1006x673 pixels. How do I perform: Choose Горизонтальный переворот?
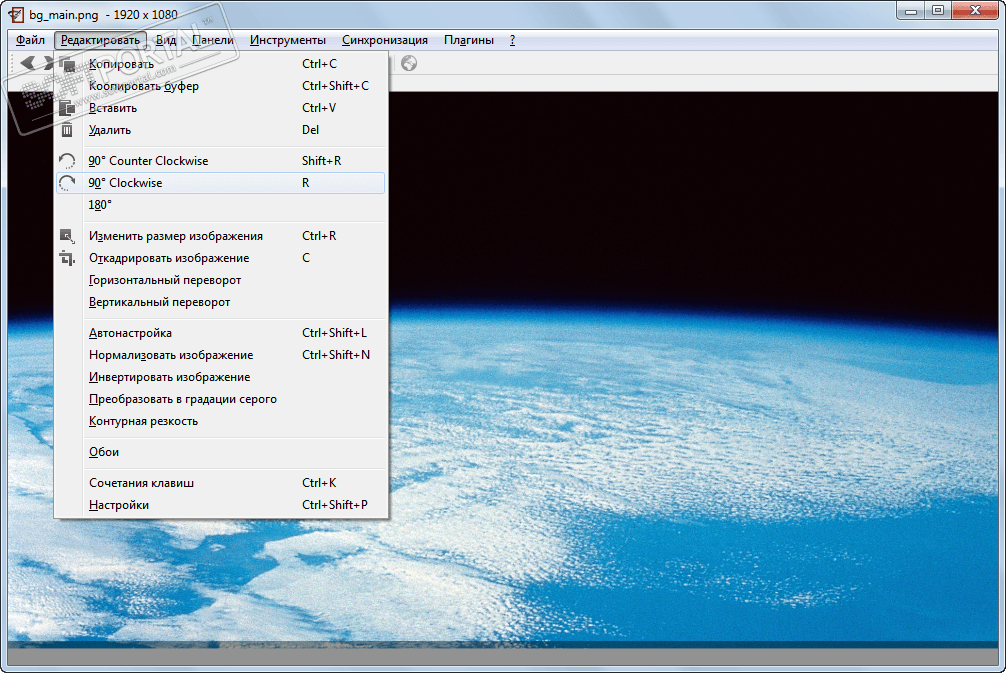pos(165,280)
